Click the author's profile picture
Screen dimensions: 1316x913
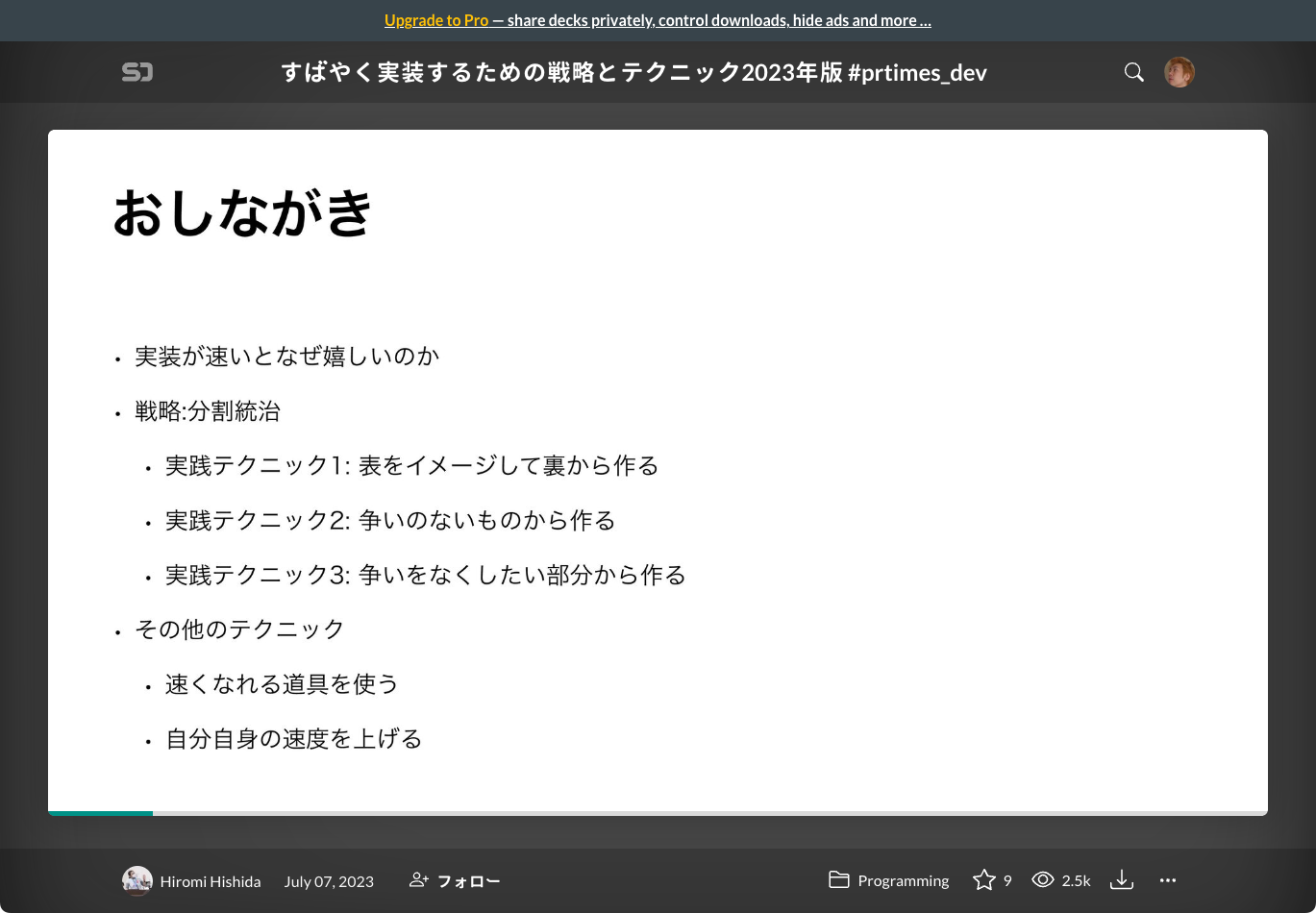pyautogui.click(x=137, y=880)
